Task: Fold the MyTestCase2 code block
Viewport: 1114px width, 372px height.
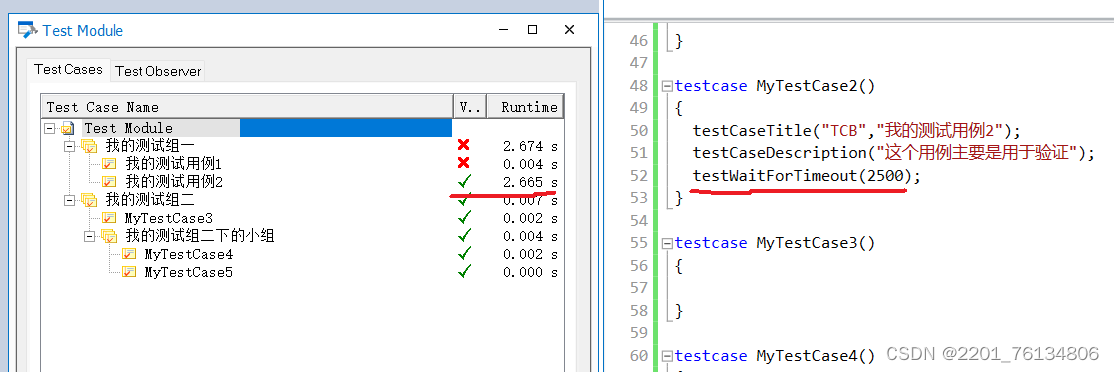Action: (667, 87)
